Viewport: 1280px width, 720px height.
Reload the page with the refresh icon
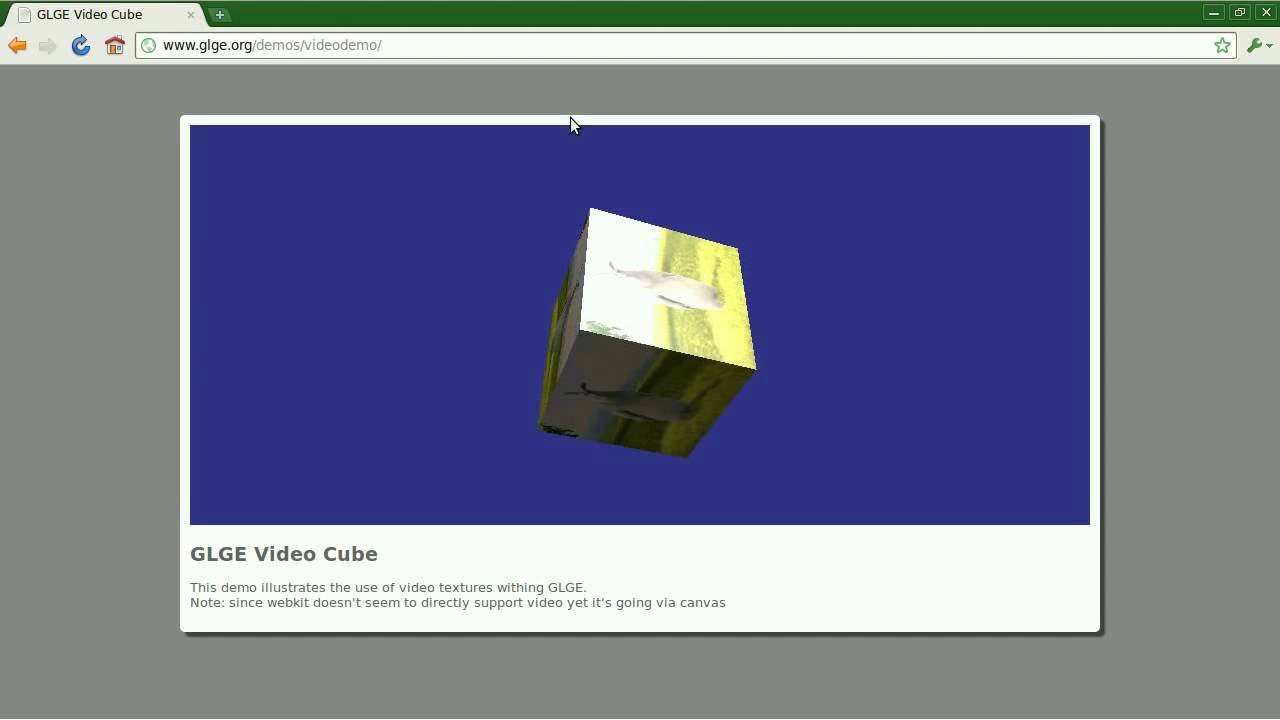81,45
